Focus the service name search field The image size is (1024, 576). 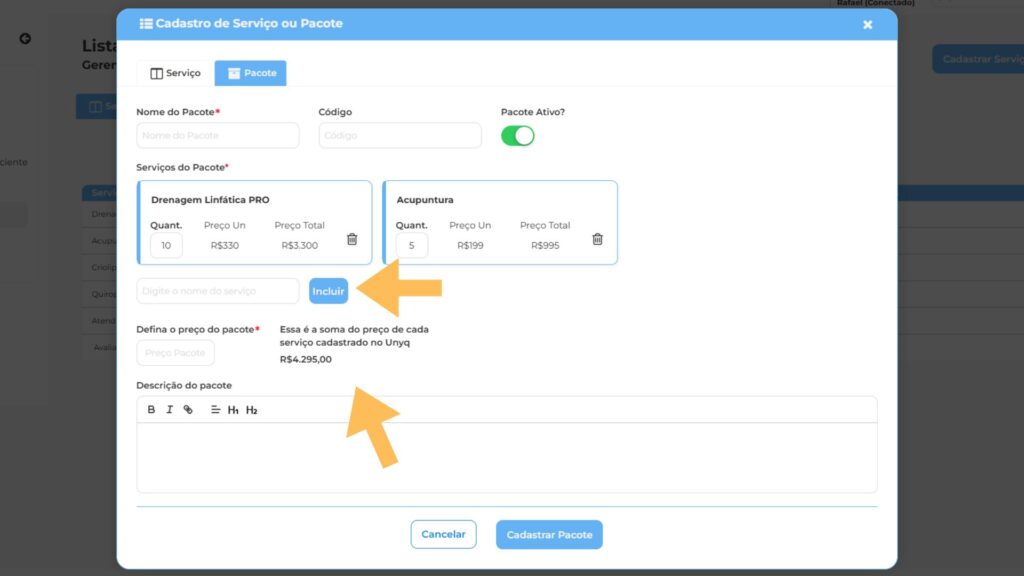coord(218,291)
